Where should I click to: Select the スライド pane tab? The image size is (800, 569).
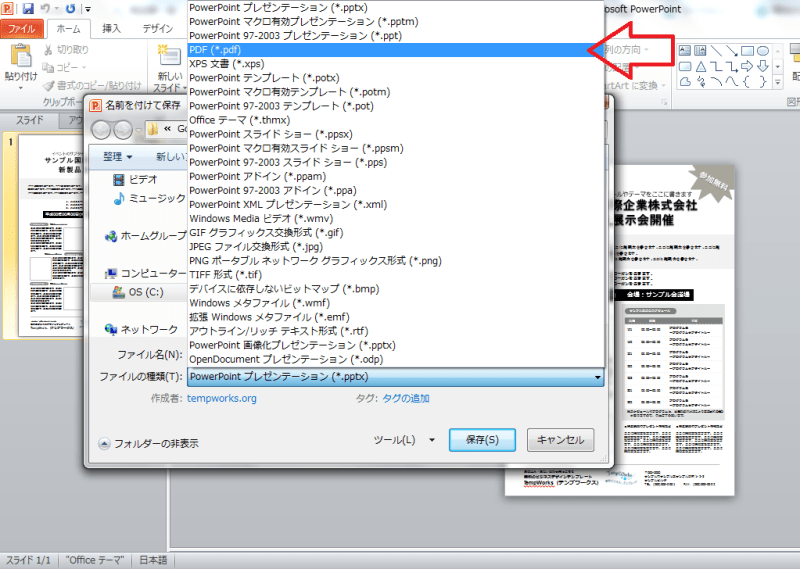pyautogui.click(x=30, y=120)
